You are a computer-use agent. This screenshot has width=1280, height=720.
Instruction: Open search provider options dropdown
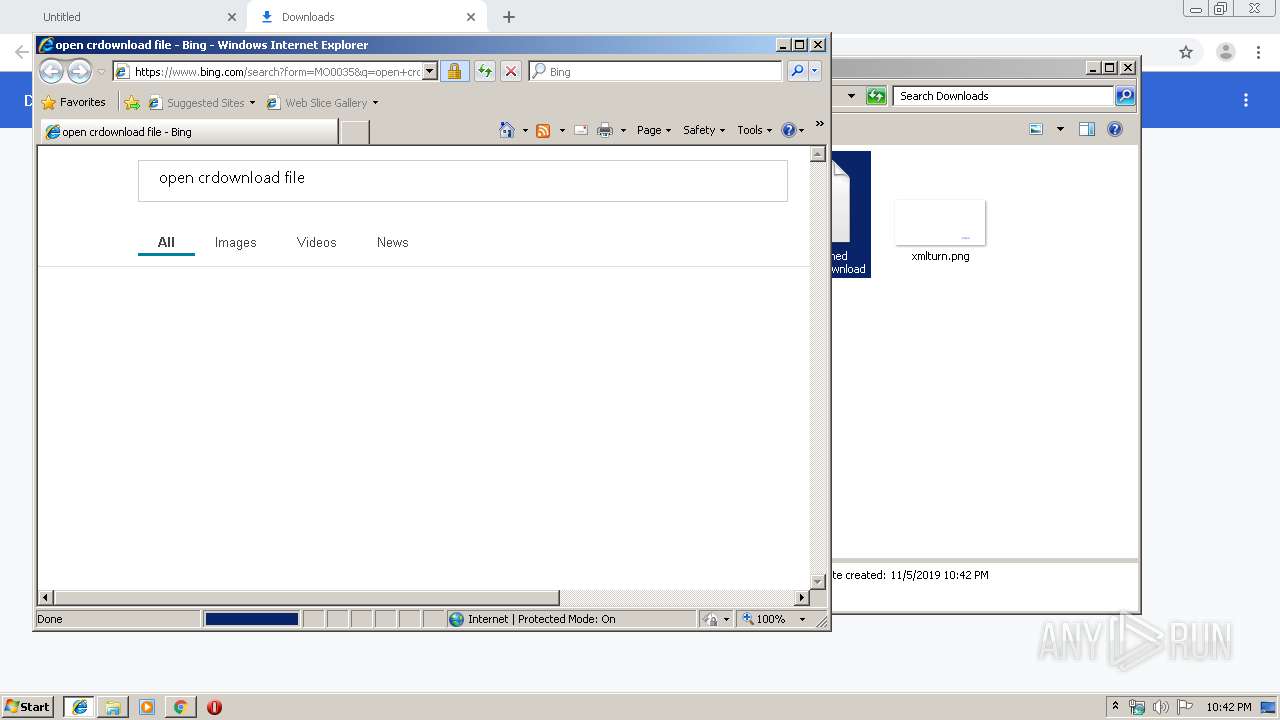point(815,71)
